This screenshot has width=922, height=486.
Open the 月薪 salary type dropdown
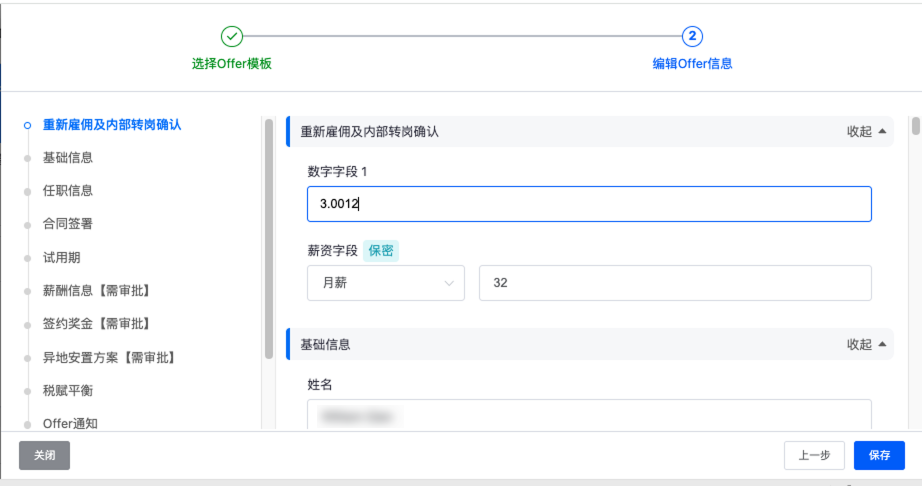coord(386,283)
